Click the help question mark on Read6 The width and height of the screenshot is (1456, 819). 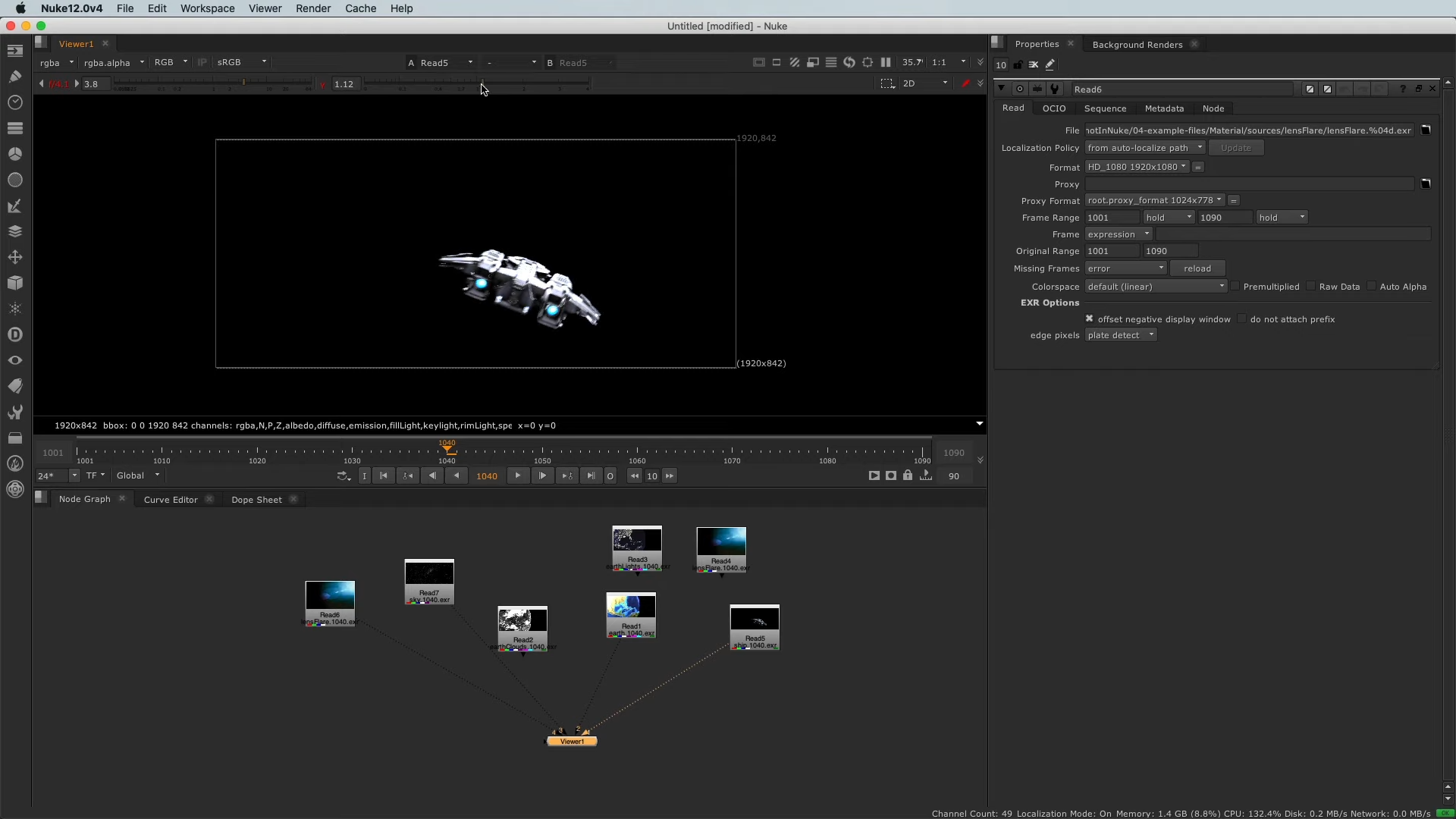1402,89
